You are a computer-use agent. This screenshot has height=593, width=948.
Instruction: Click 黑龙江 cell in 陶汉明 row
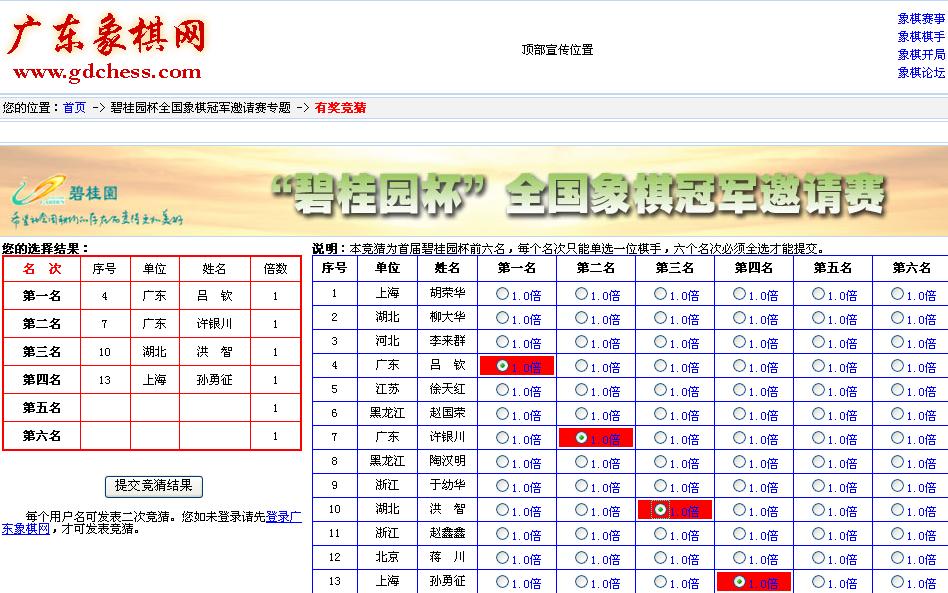click(388, 461)
